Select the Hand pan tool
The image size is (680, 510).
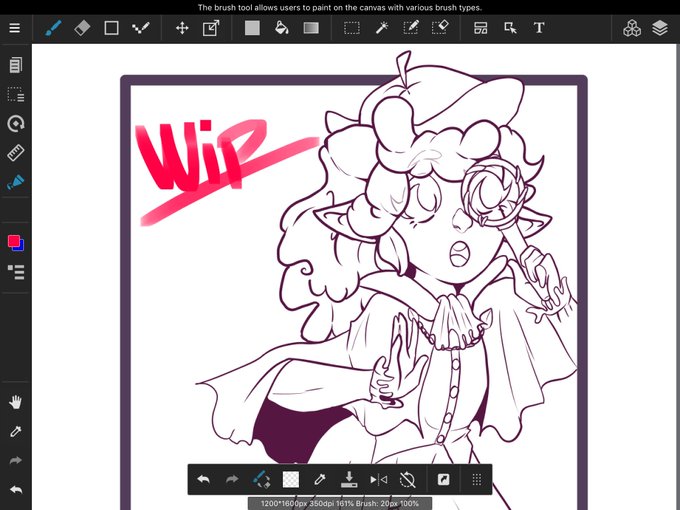[x=16, y=402]
